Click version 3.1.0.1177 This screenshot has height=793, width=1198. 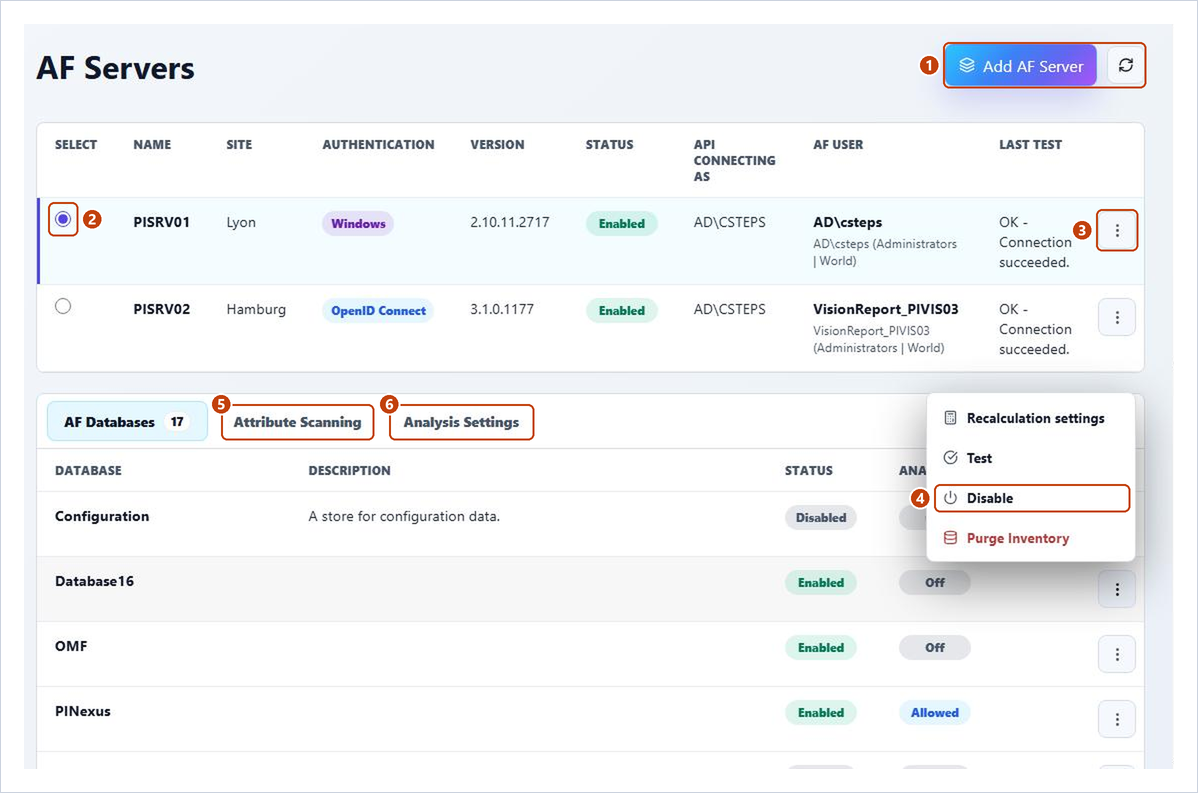pos(502,309)
